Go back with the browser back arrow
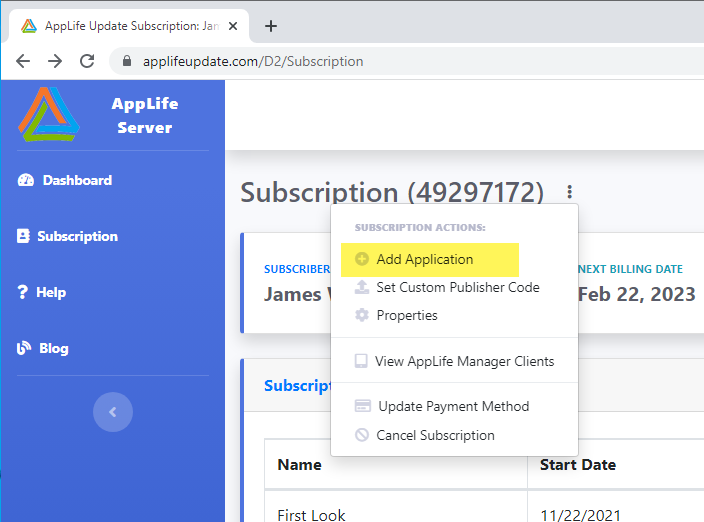 (23, 61)
